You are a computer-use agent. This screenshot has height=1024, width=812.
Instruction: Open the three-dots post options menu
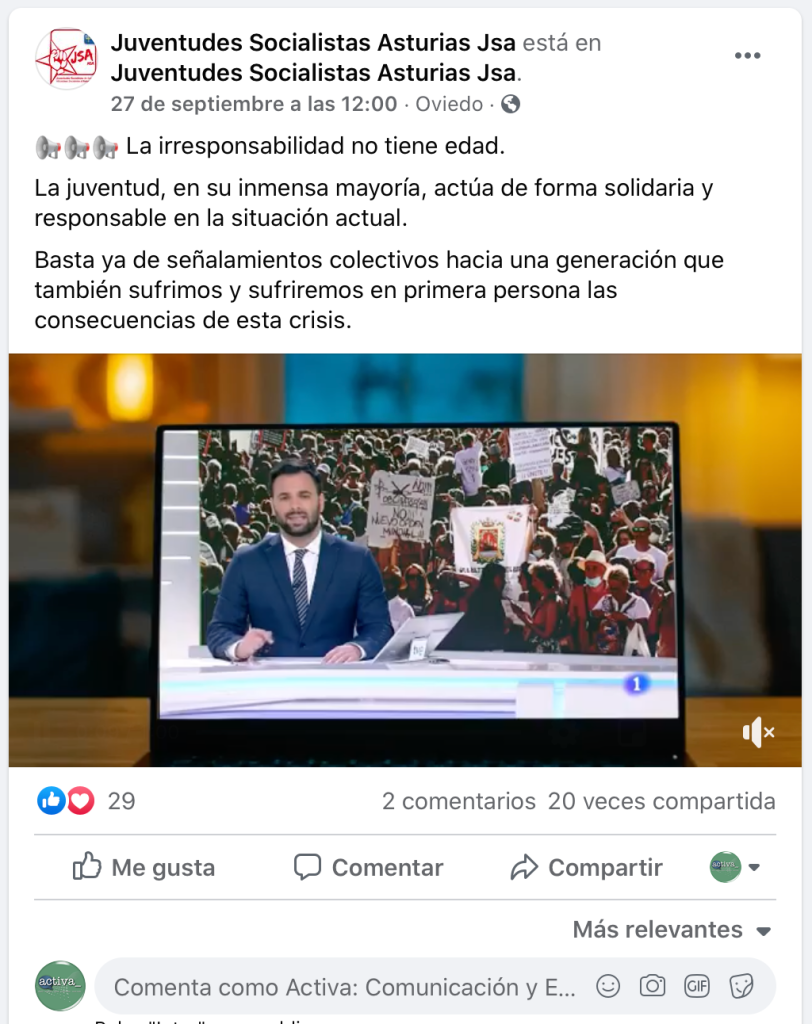click(x=747, y=56)
